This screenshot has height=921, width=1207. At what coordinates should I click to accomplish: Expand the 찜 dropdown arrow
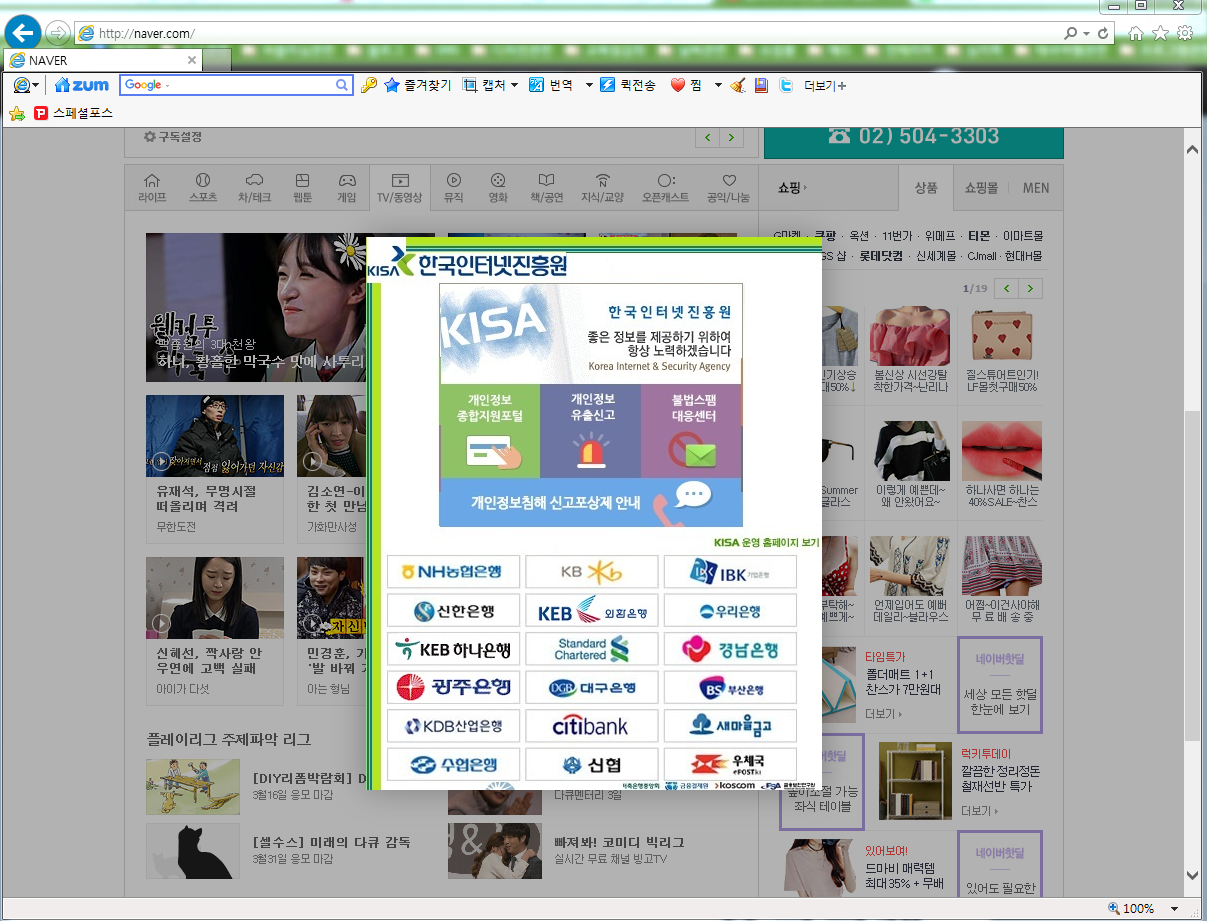click(718, 86)
